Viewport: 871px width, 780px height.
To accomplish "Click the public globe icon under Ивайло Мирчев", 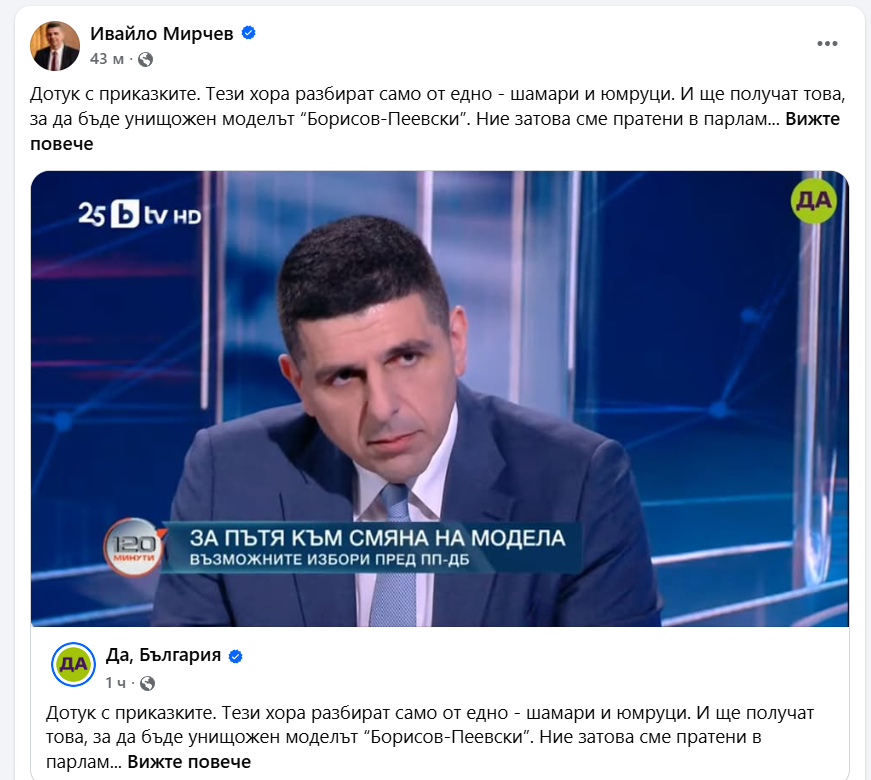I will point(146,59).
